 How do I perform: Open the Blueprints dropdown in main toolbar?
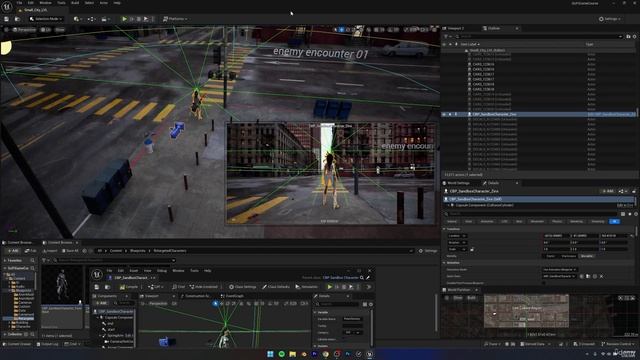(91, 19)
